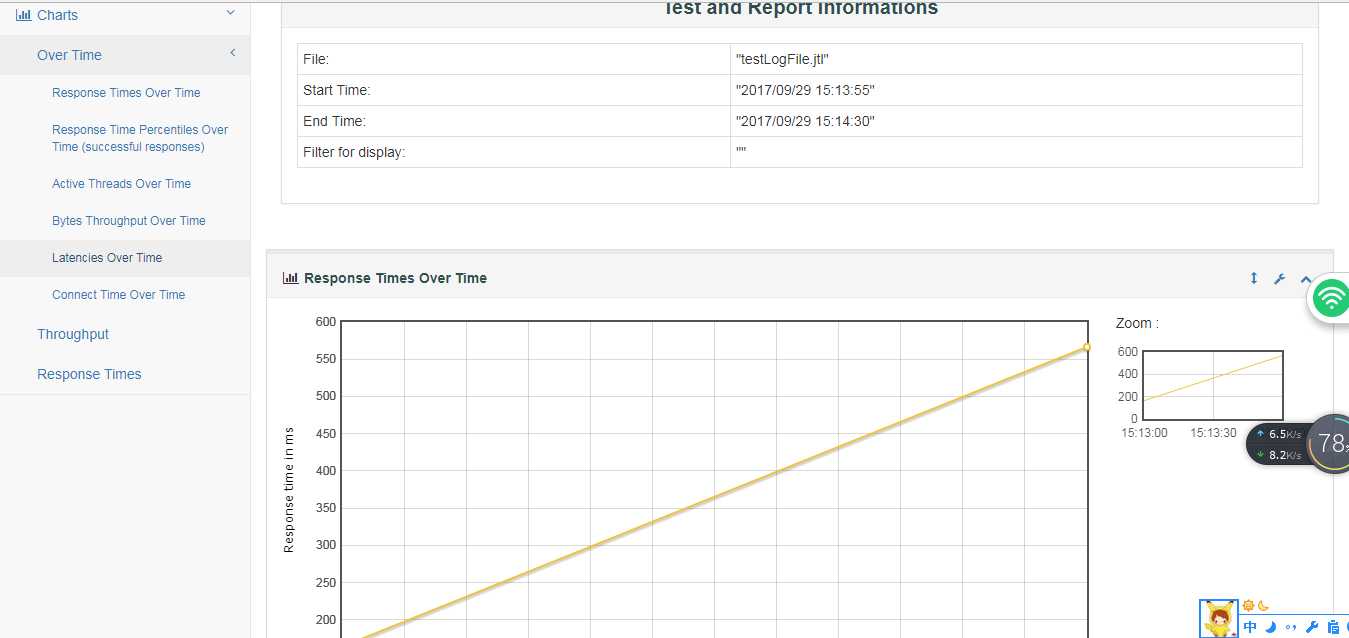Screen dimensions: 1349x638
Task: Click the bar chart icon beside Charts
Action: pyautogui.click(x=23, y=15)
